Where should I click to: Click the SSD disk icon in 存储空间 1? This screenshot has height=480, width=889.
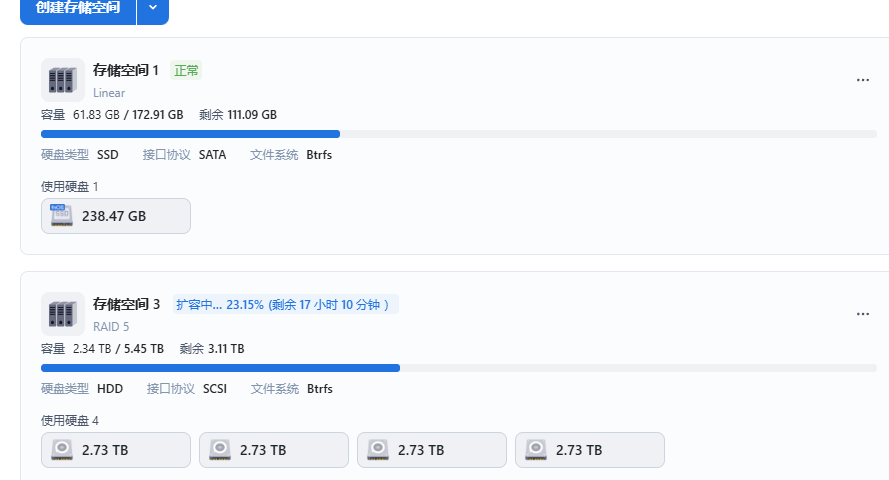[62, 216]
